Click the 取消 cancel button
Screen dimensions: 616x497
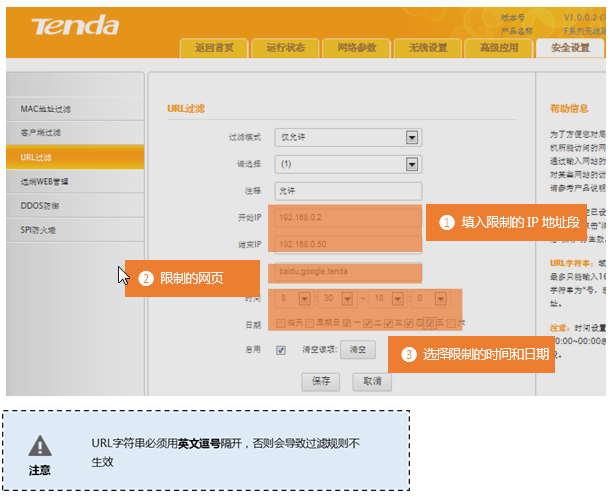tap(371, 381)
